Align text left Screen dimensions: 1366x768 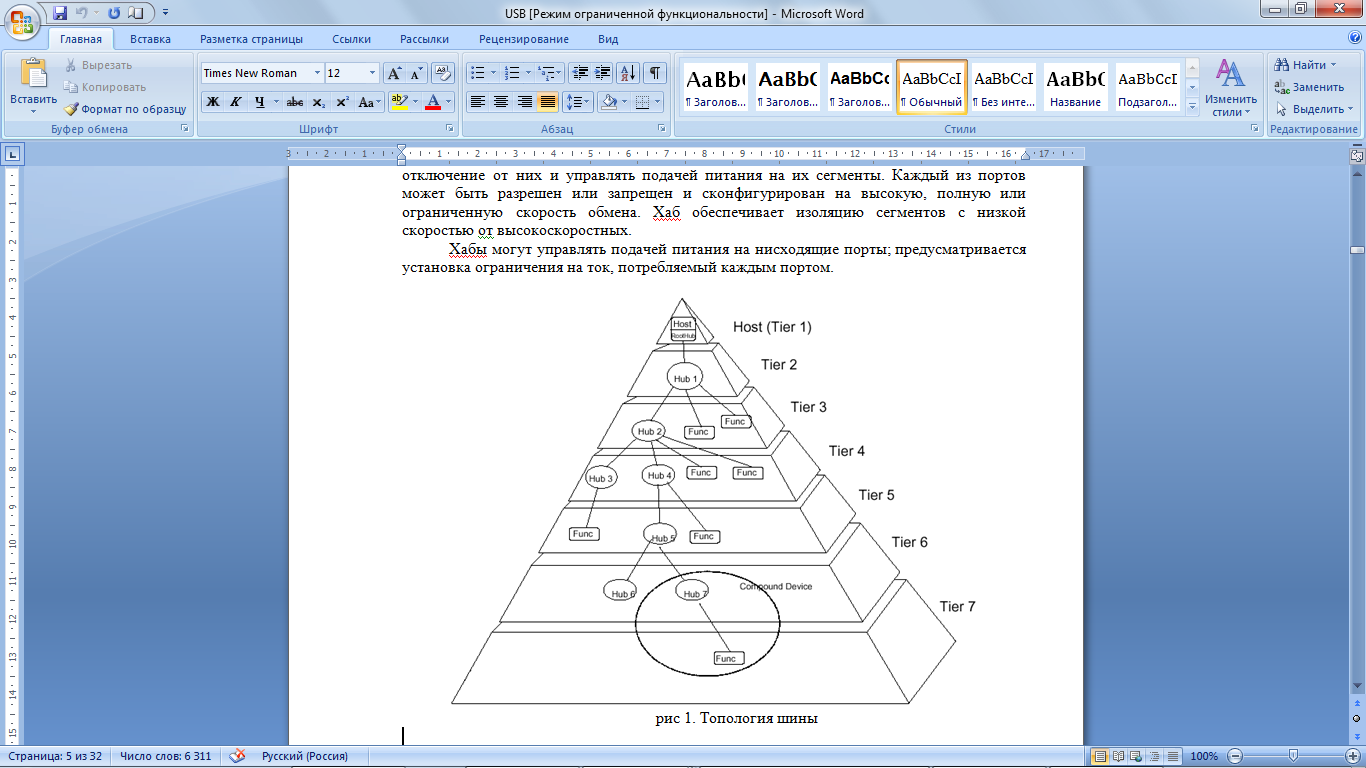coord(478,102)
